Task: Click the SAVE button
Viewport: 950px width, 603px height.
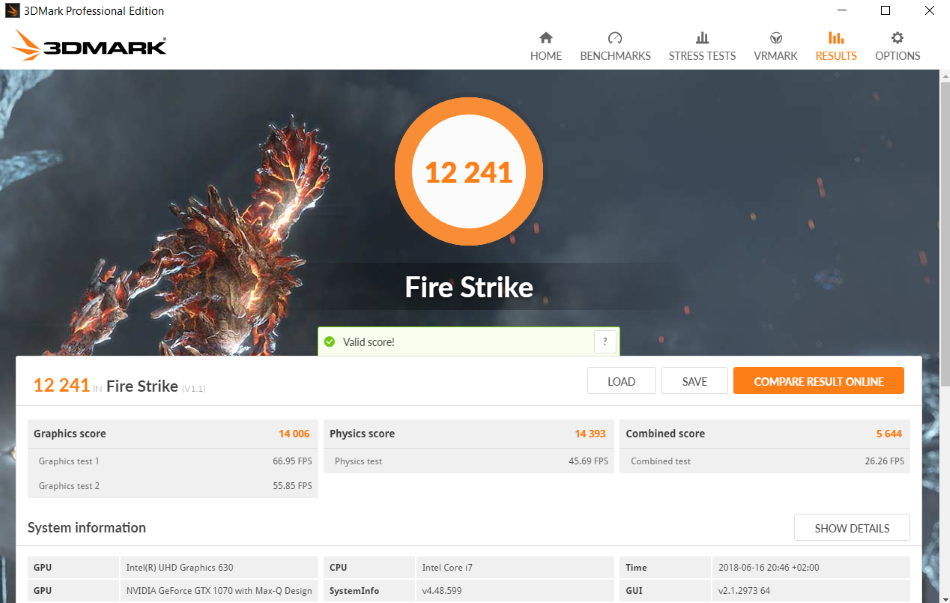Action: pyautogui.click(x=694, y=381)
